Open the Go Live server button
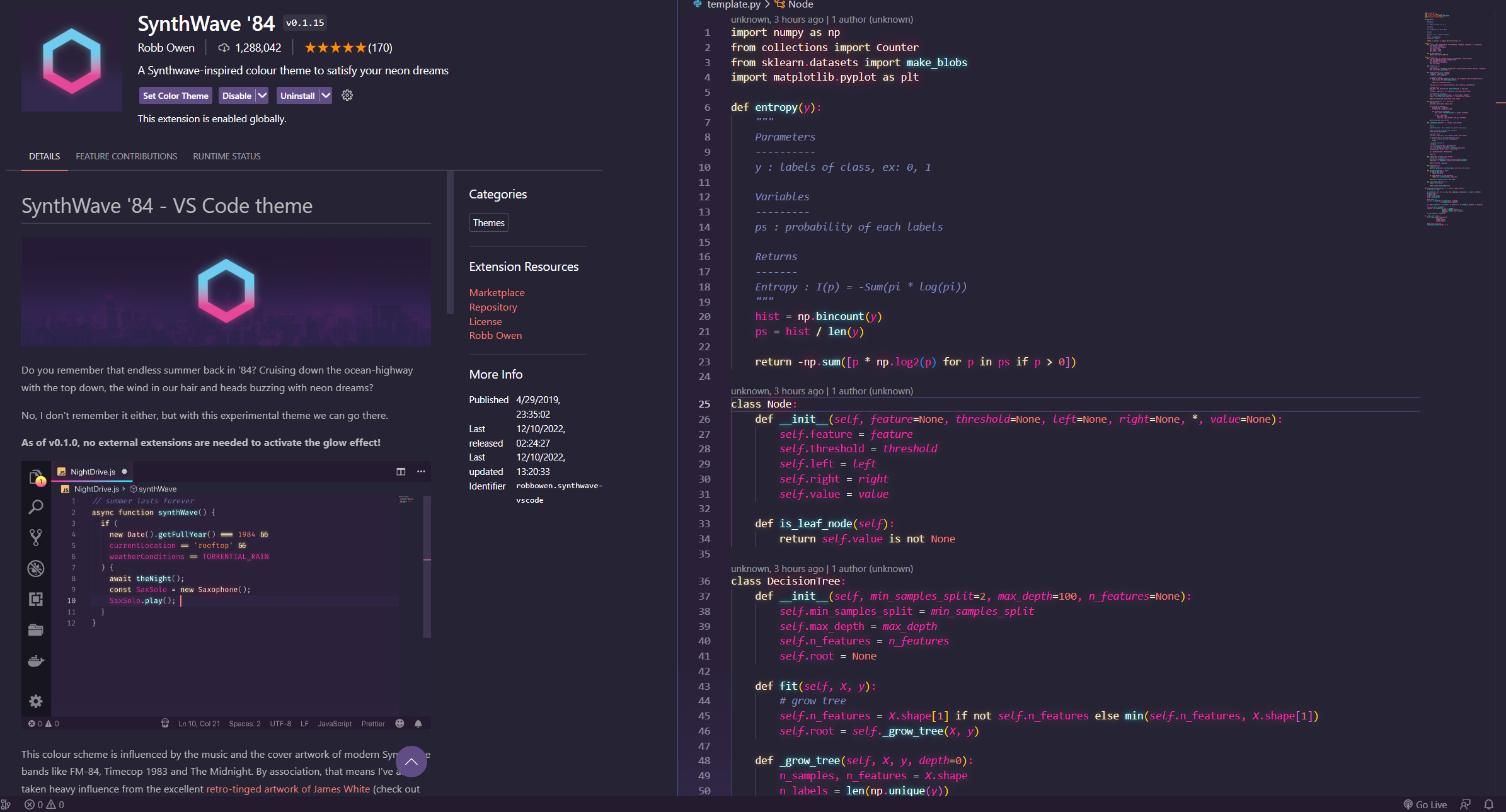The height and width of the screenshot is (812, 1506). [1425, 804]
